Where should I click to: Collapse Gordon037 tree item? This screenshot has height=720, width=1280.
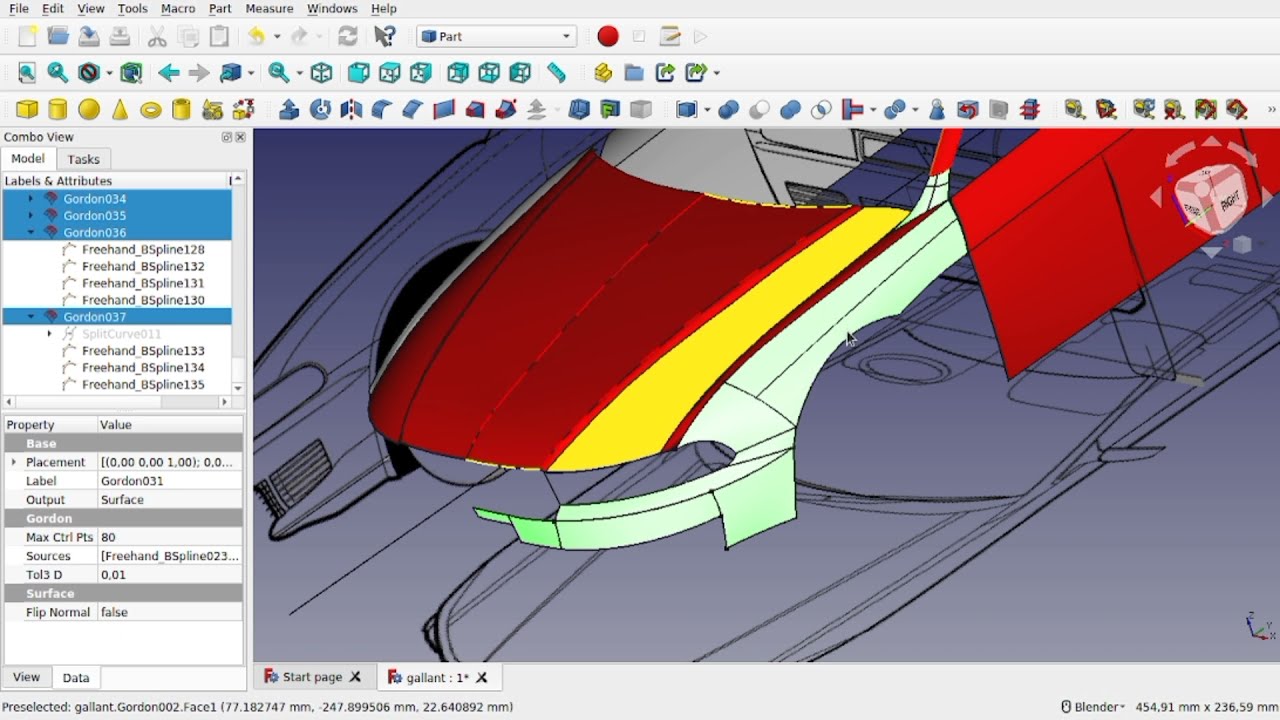coord(30,316)
